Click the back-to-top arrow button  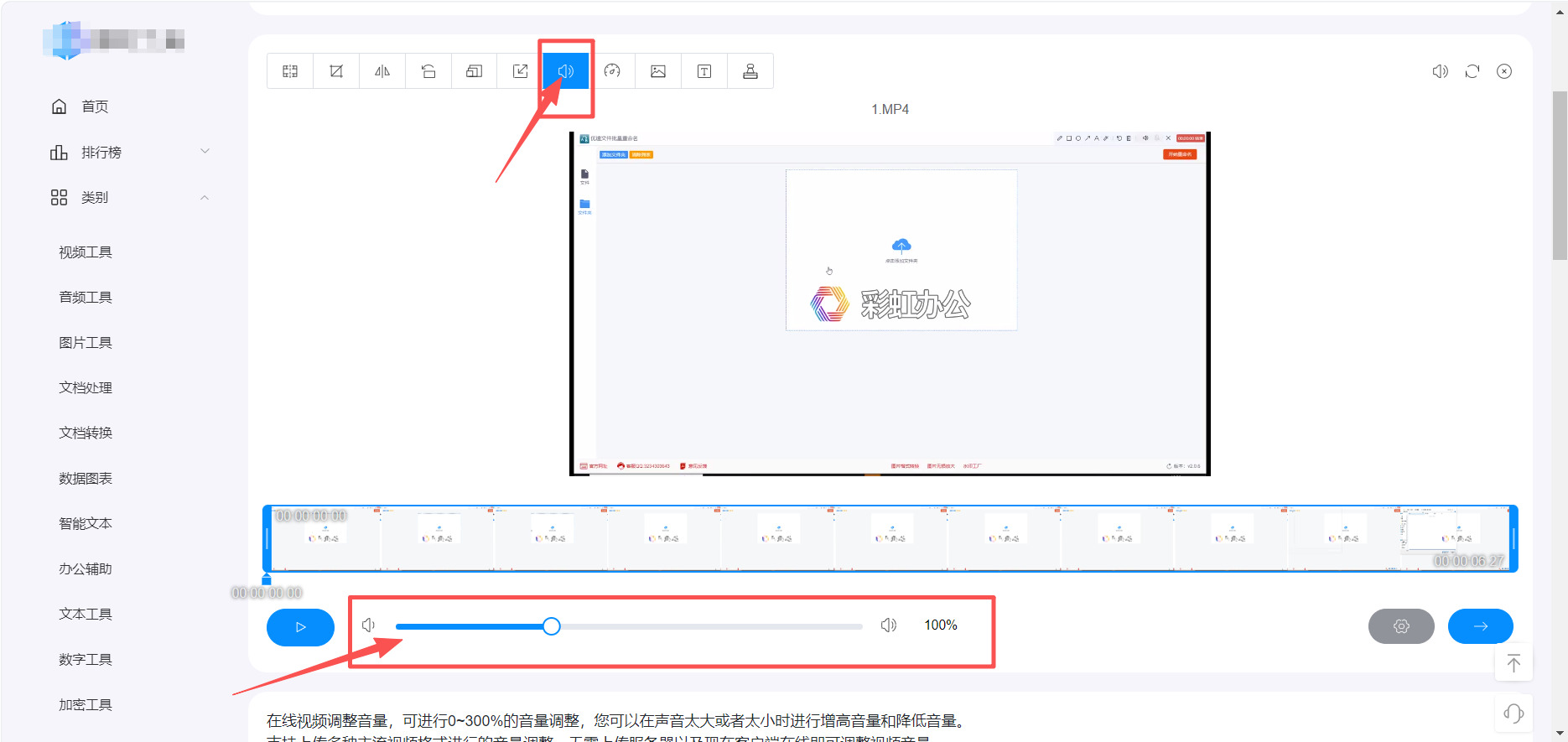[x=1513, y=663]
